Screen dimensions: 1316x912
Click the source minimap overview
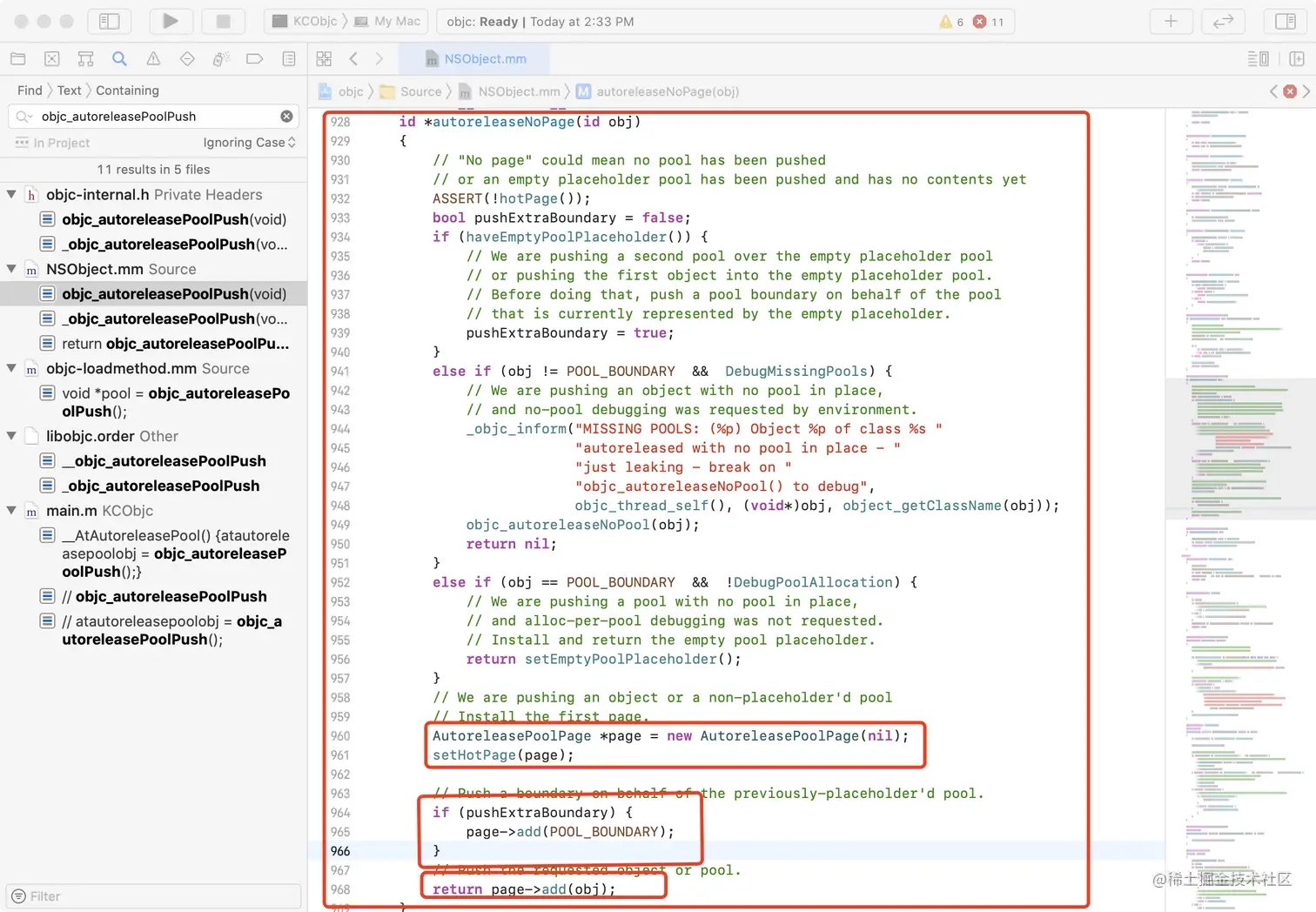pos(1240,508)
